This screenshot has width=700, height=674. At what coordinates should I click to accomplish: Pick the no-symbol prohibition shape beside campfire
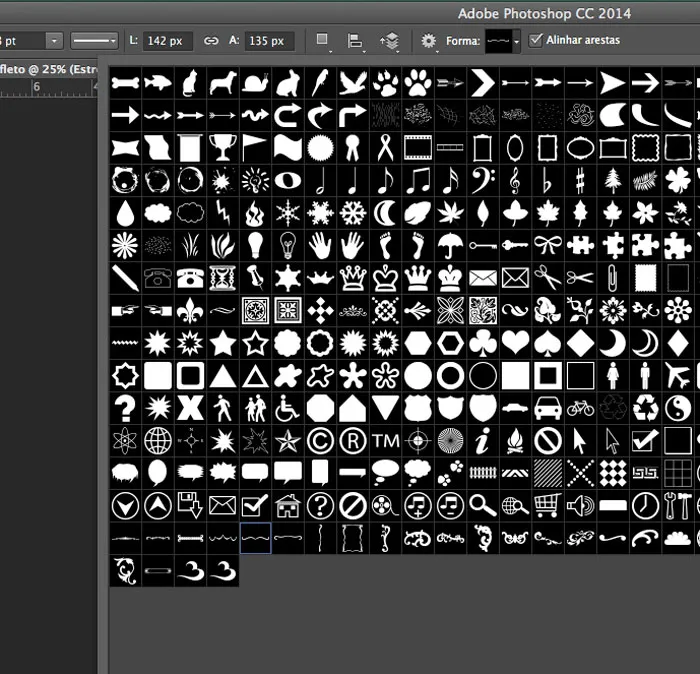548,441
